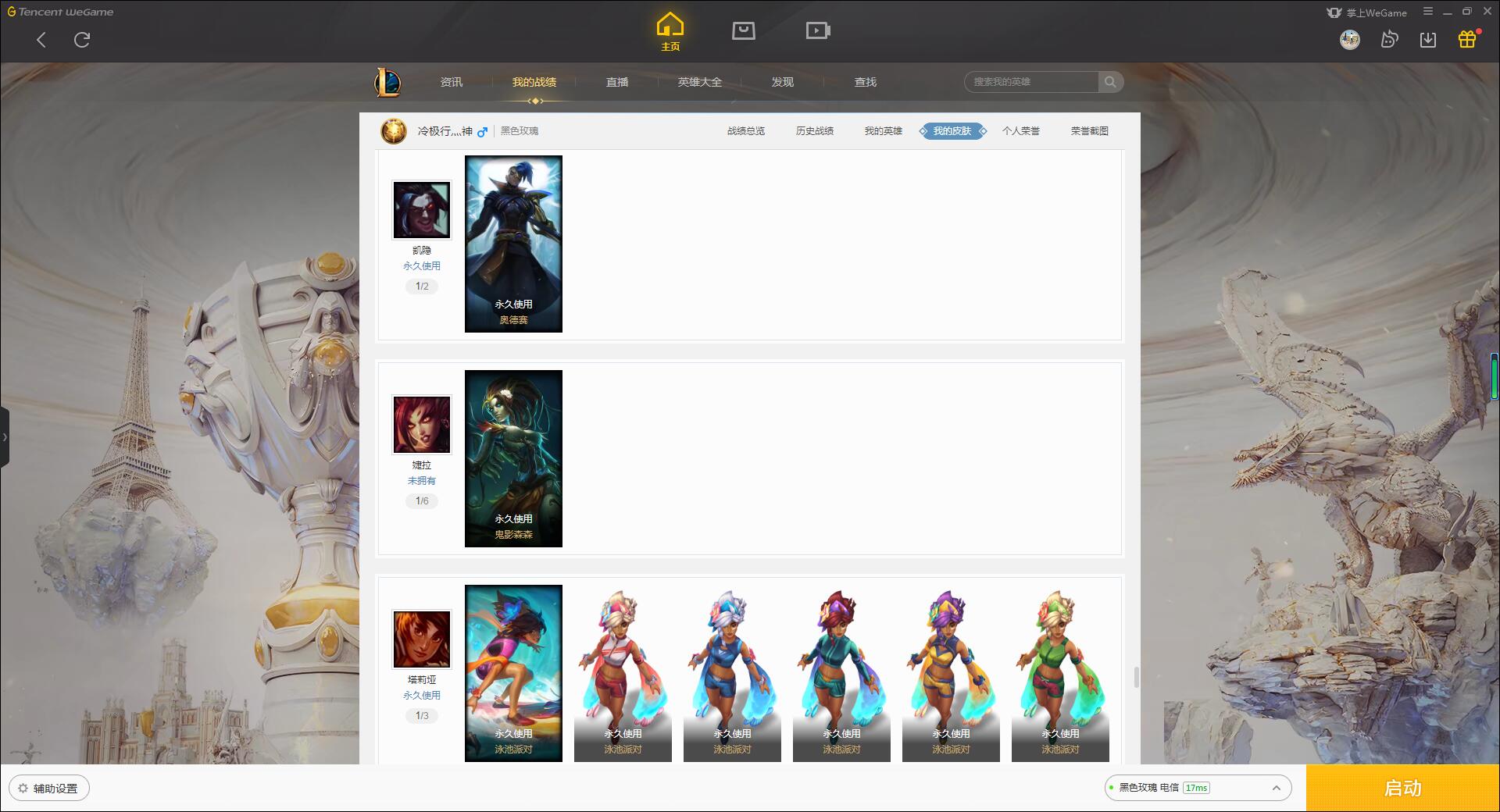The image size is (1500, 812).
Task: Open the 英雄大全 tab
Action: click(x=700, y=82)
